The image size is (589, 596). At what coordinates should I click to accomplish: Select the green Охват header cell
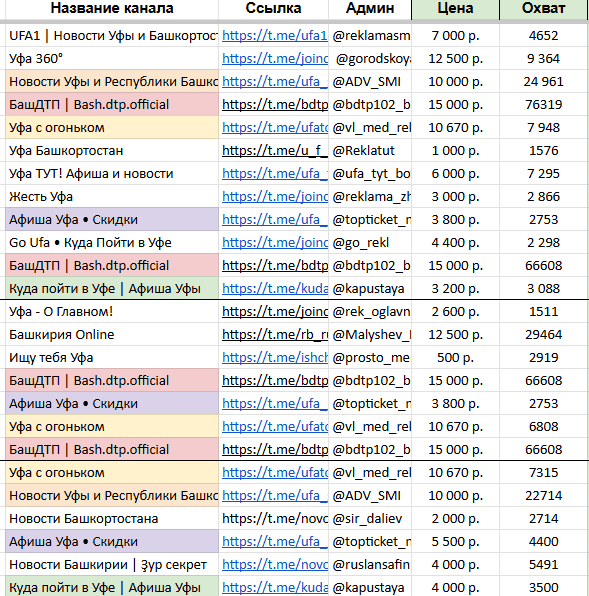point(543,8)
